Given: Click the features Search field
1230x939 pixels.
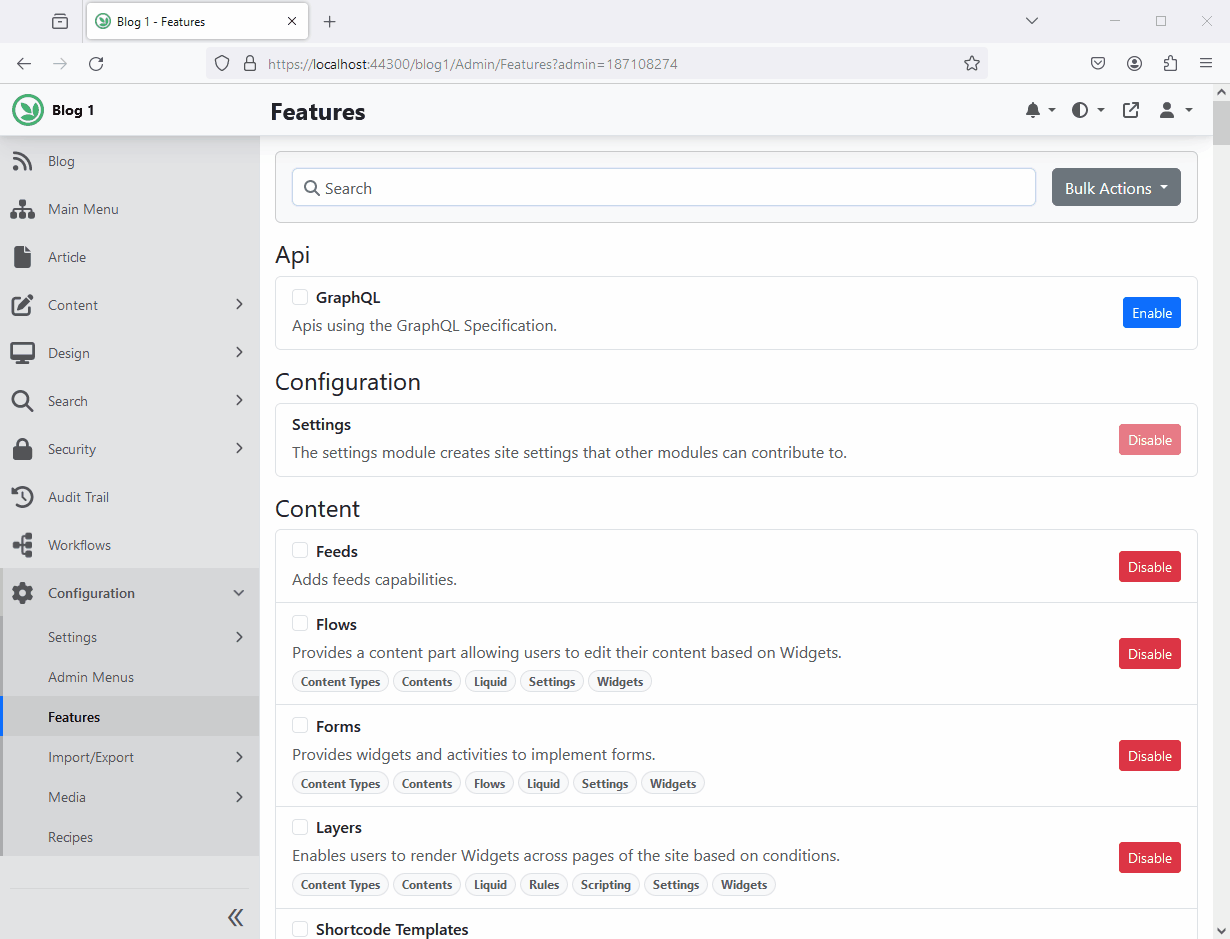Looking at the screenshot, I should (664, 187).
